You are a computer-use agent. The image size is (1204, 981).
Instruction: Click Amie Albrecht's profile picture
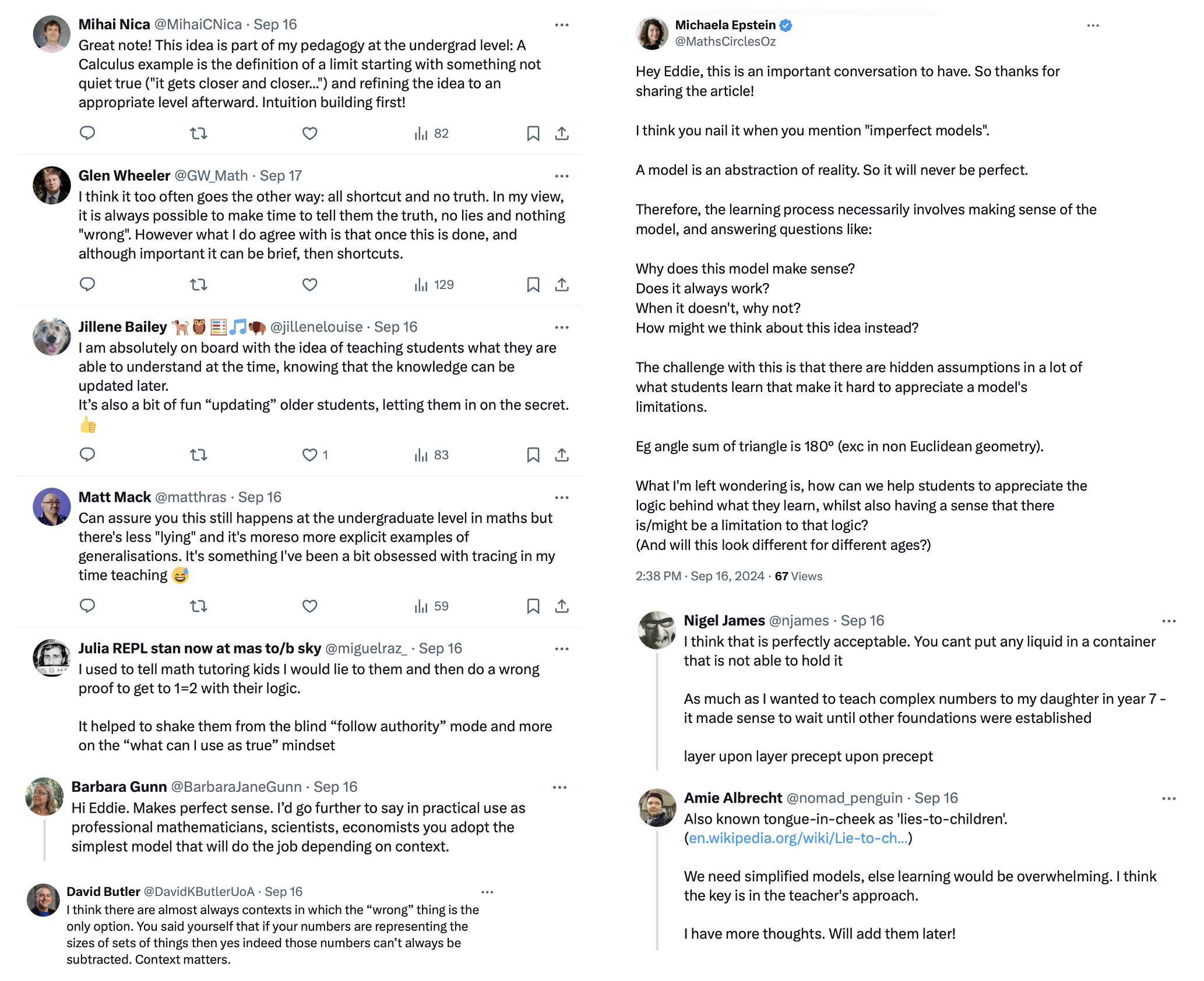[657, 807]
